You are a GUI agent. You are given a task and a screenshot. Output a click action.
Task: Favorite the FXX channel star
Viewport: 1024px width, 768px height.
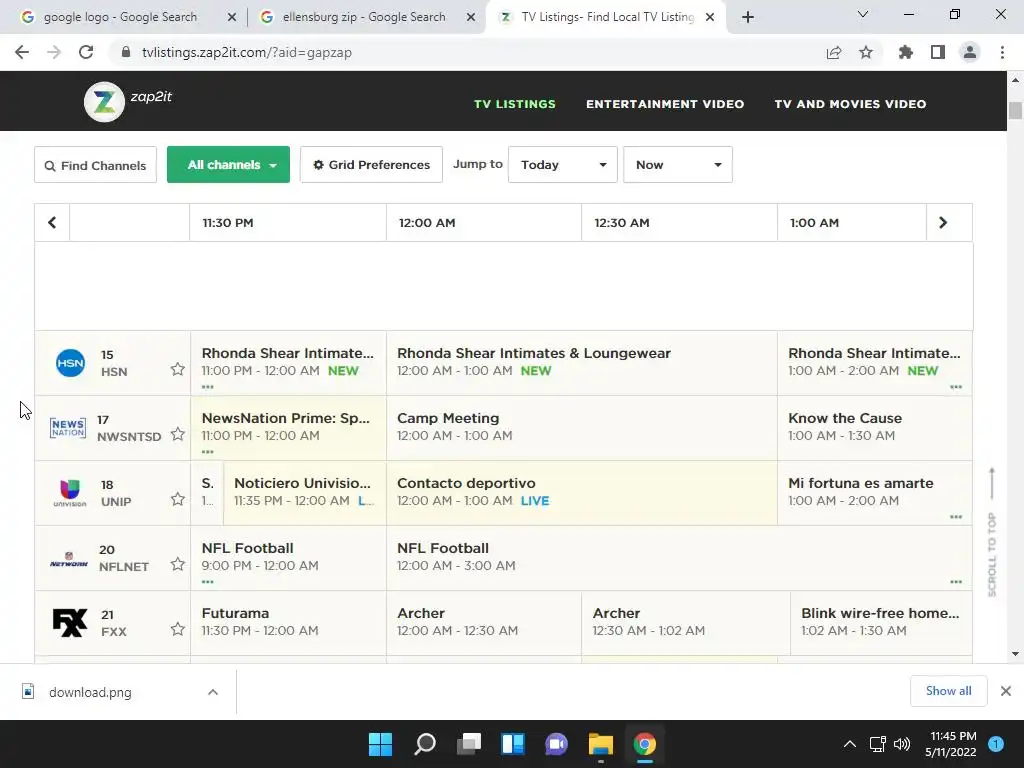click(178, 630)
